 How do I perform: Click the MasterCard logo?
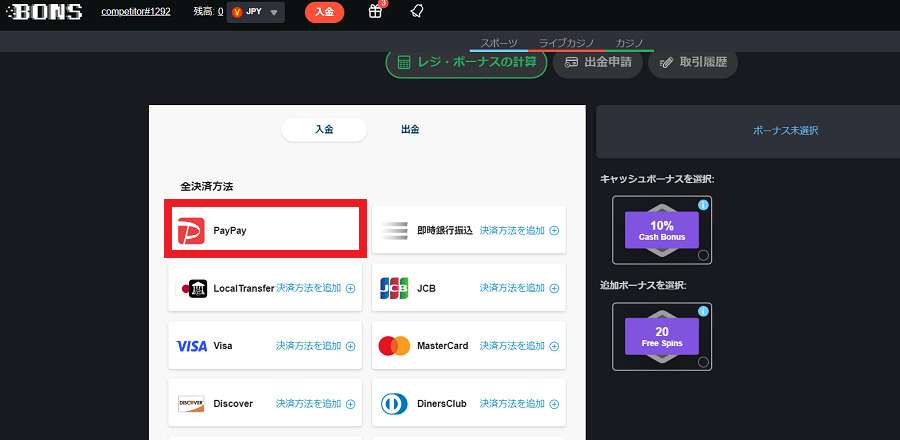(x=394, y=346)
